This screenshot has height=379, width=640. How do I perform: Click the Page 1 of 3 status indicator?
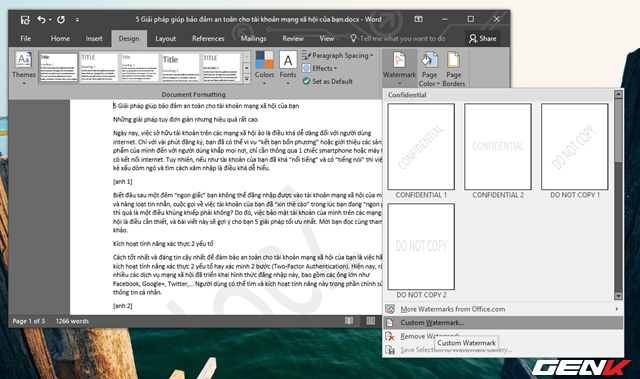click(x=29, y=321)
